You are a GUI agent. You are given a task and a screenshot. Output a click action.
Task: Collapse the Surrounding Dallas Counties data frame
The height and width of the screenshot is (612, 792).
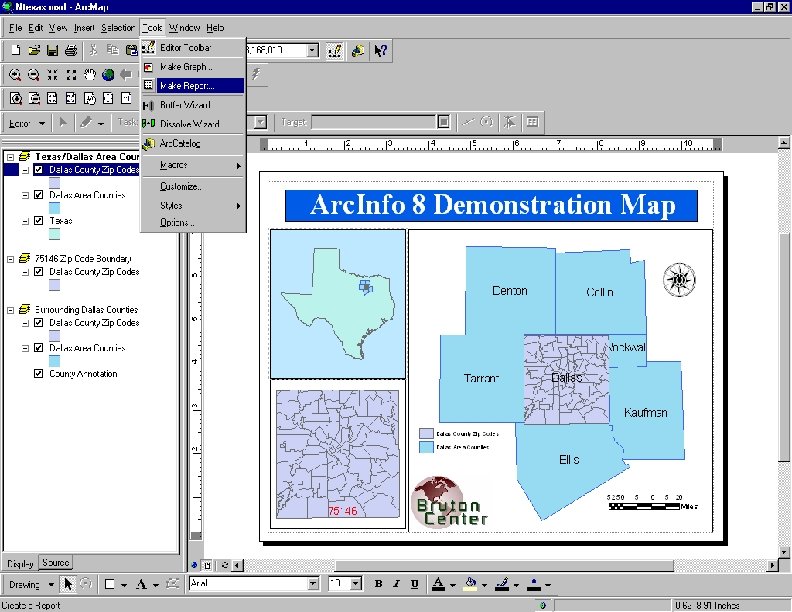tap(10, 310)
